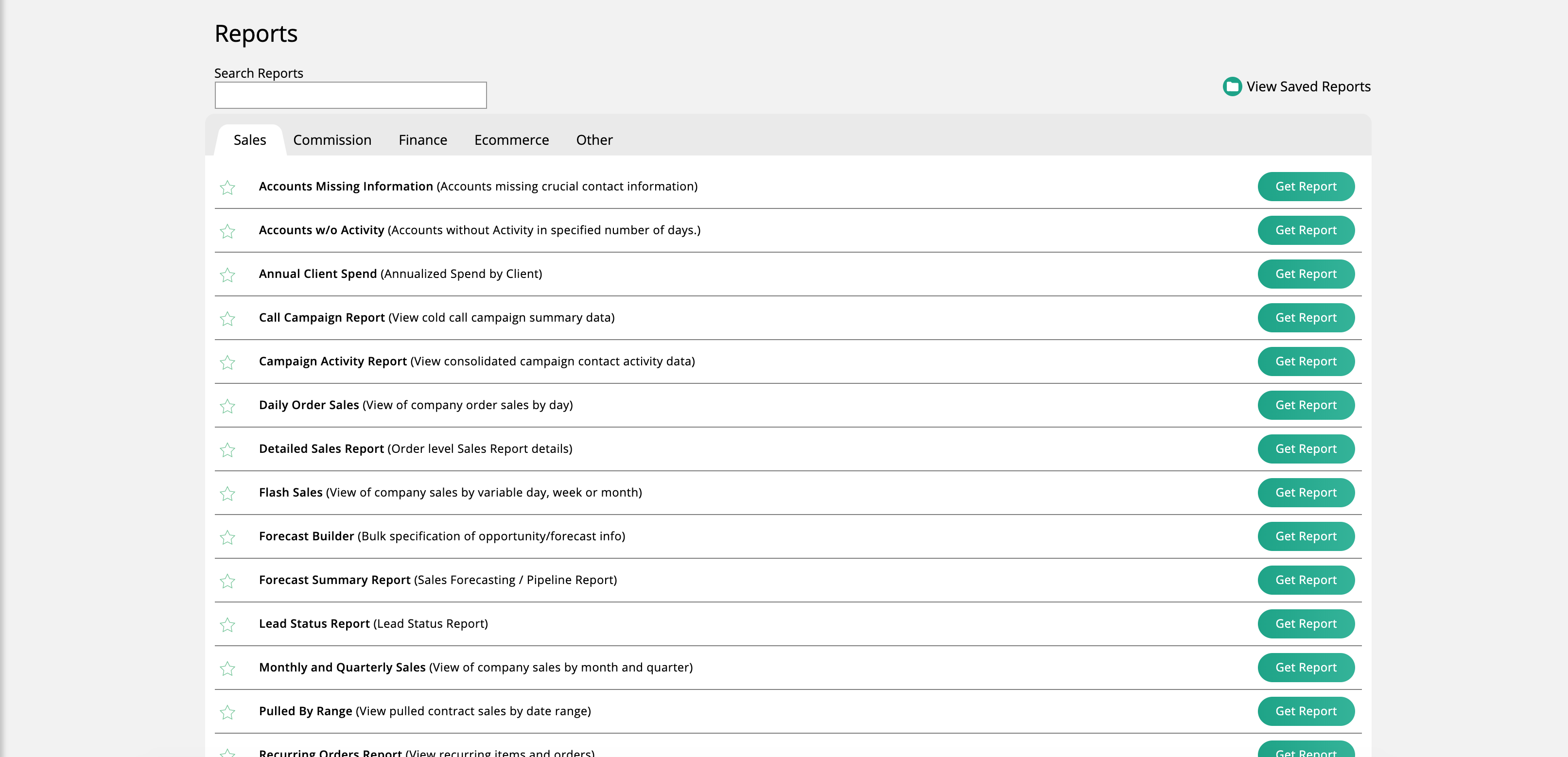1568x757 pixels.
Task: Select the Sales tab
Action: point(249,140)
